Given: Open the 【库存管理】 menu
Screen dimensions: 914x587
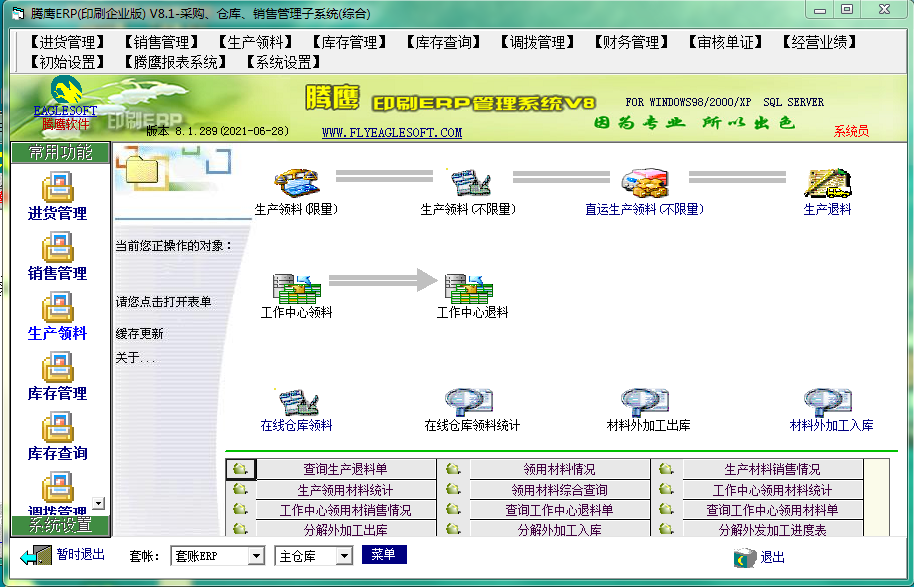Looking at the screenshot, I should point(349,42).
